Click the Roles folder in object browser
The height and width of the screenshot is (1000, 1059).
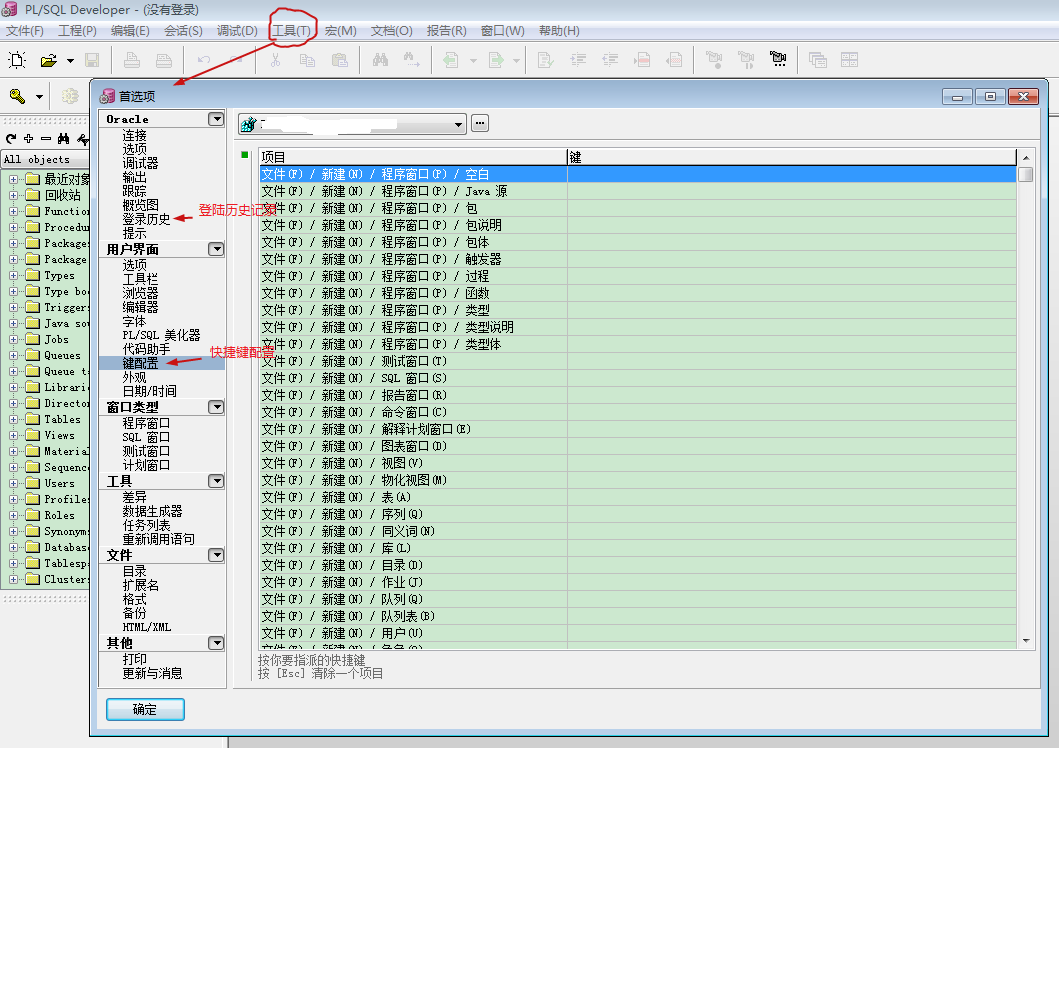[x=51, y=516]
